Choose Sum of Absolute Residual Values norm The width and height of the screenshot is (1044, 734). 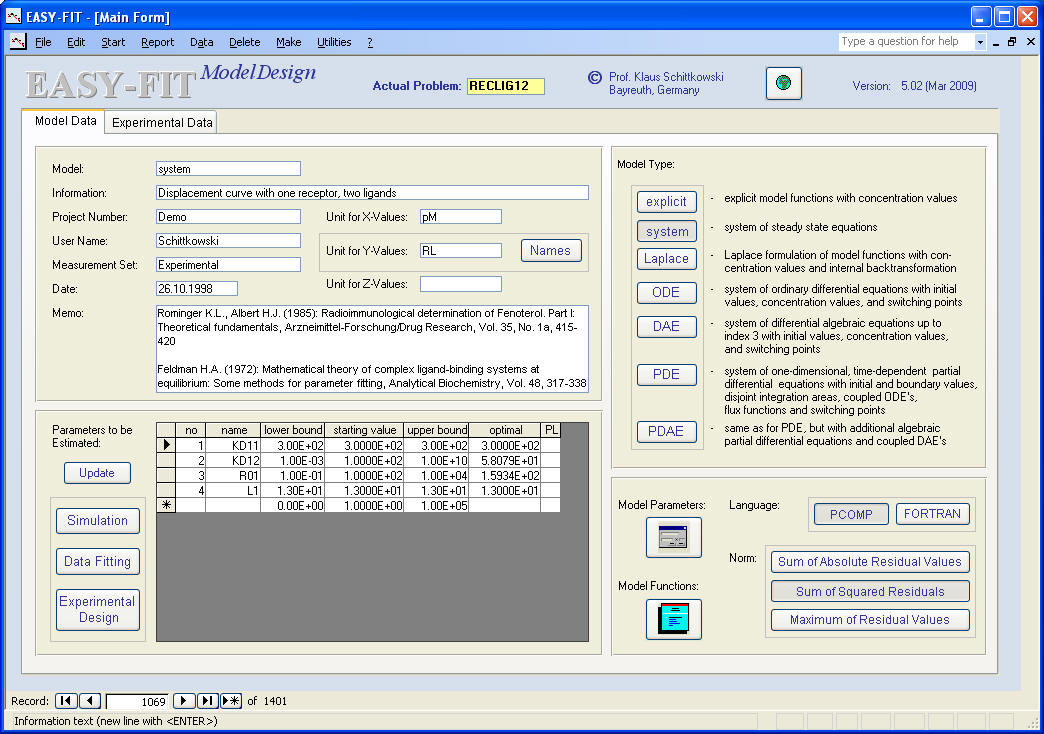coord(870,562)
